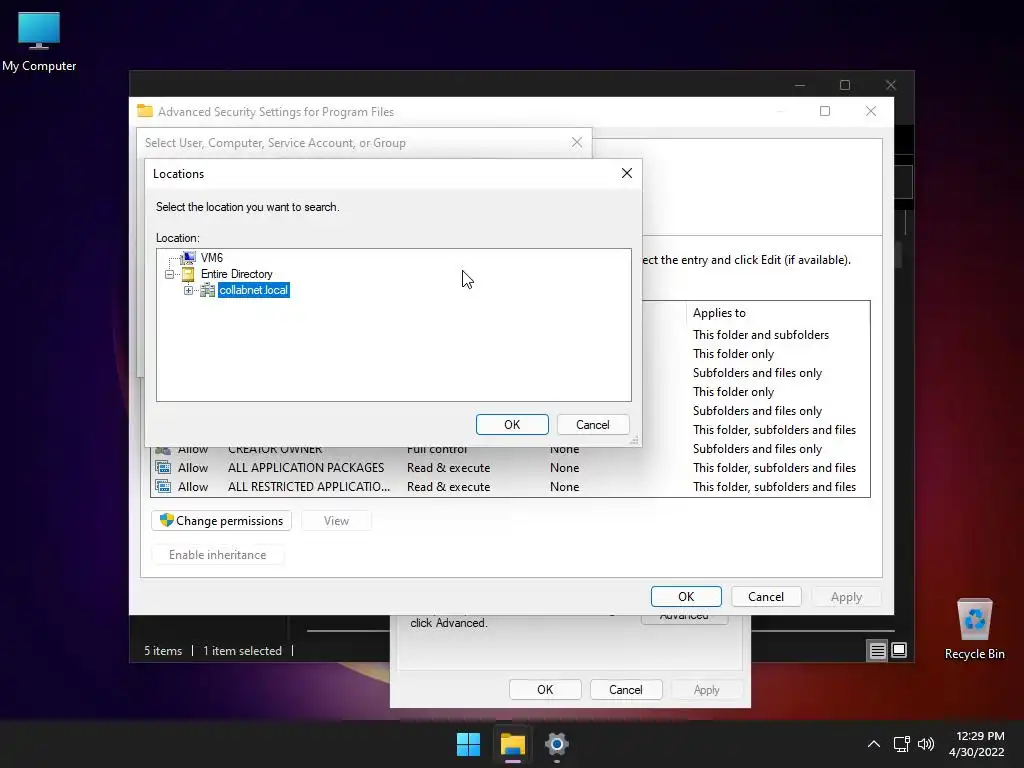Switch File Explorer to details view

click(x=877, y=650)
